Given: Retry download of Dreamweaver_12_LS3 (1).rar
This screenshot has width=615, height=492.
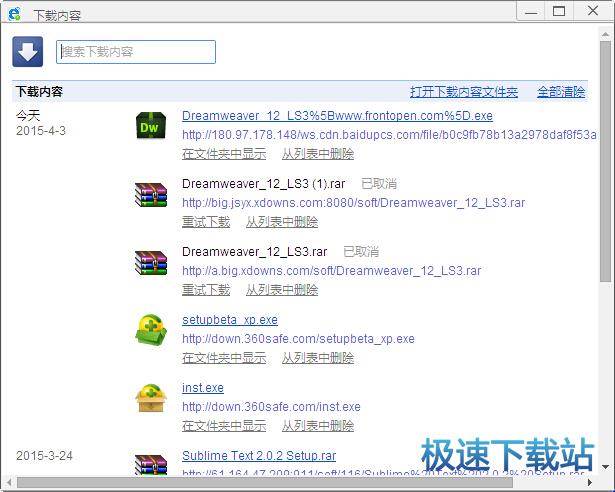Looking at the screenshot, I should point(206,222).
